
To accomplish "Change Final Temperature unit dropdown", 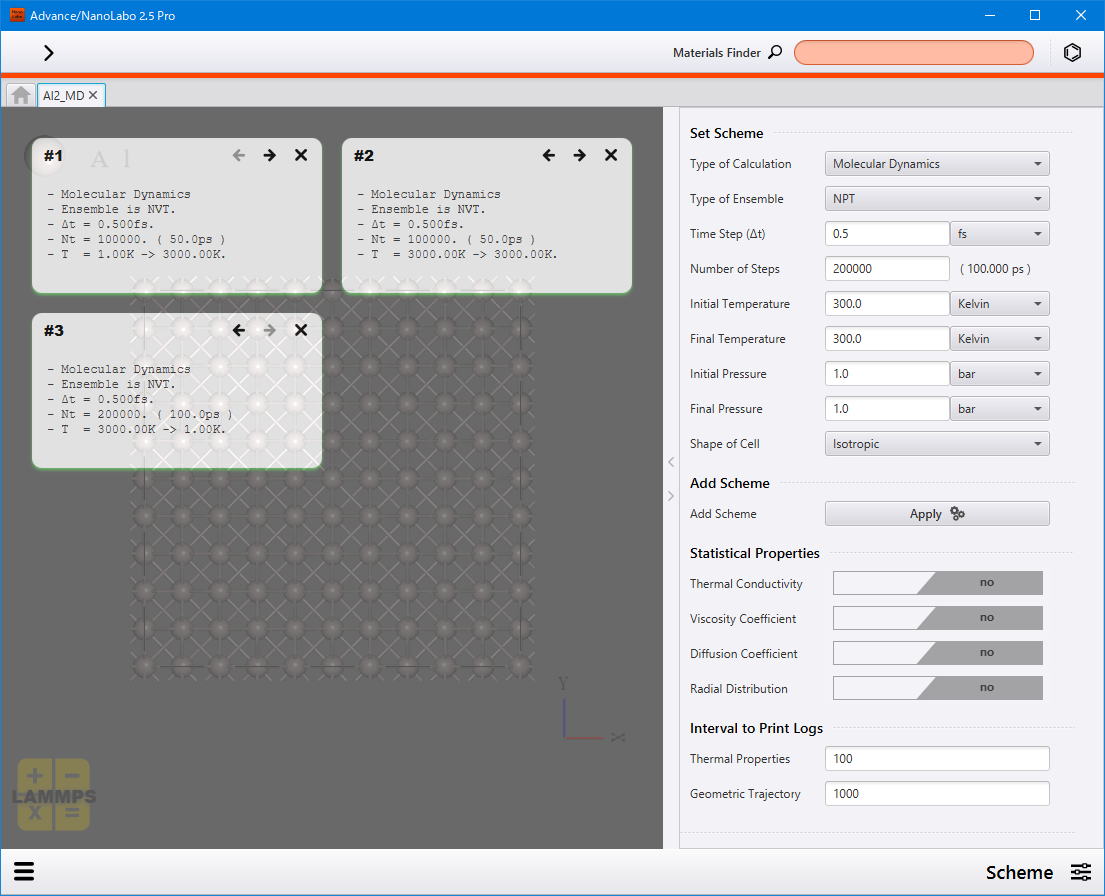I will pyautogui.click(x=999, y=338).
